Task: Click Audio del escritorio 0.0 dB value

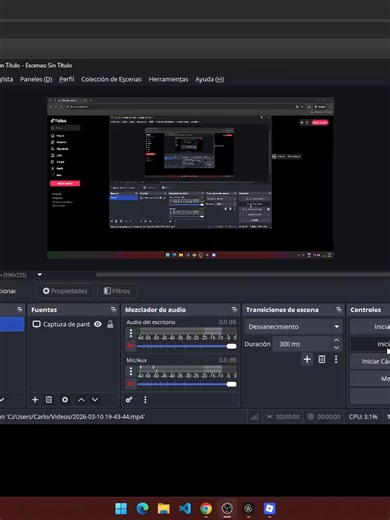Action: [x=227, y=322]
